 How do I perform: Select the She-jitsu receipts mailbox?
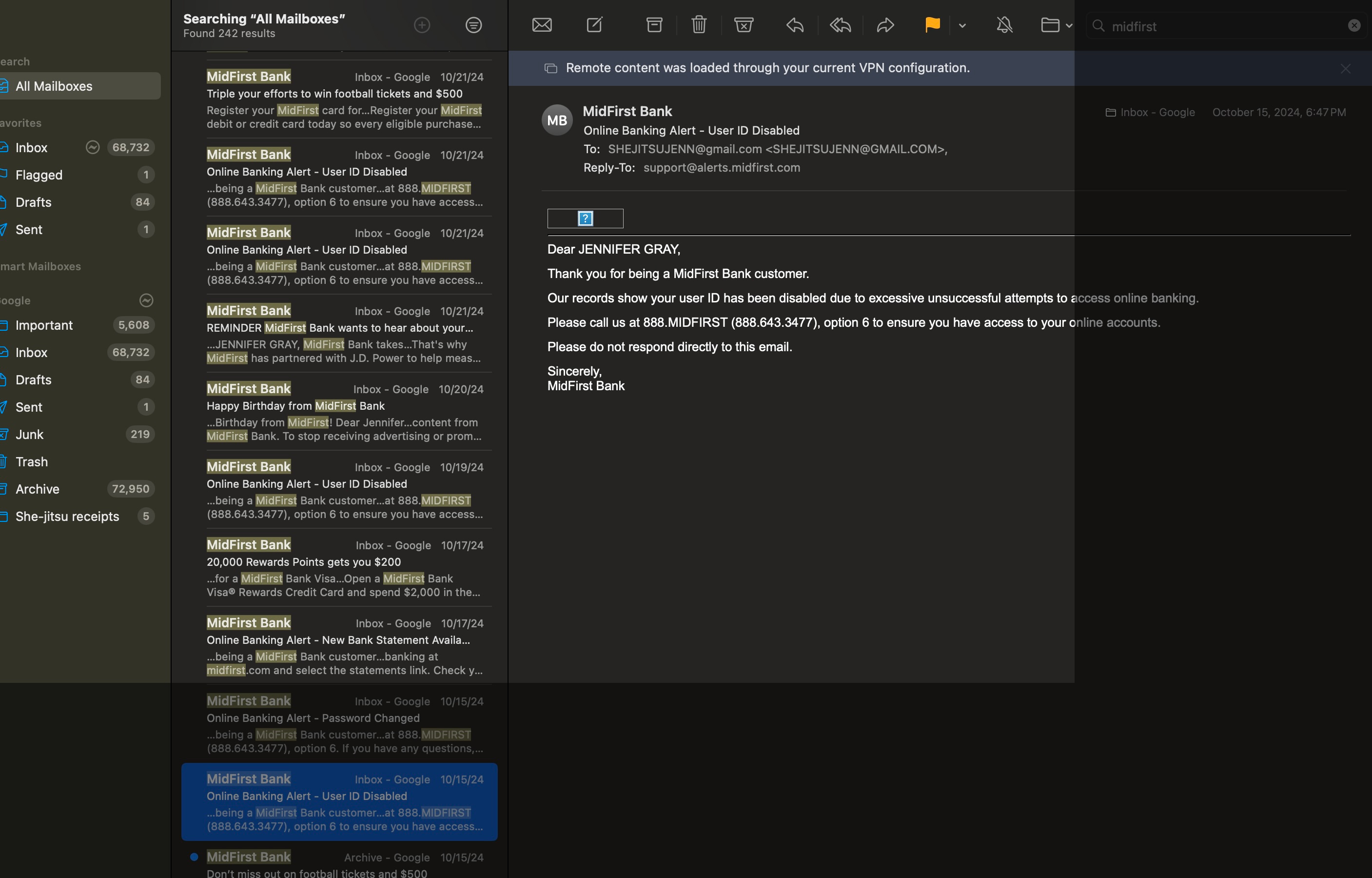67,517
